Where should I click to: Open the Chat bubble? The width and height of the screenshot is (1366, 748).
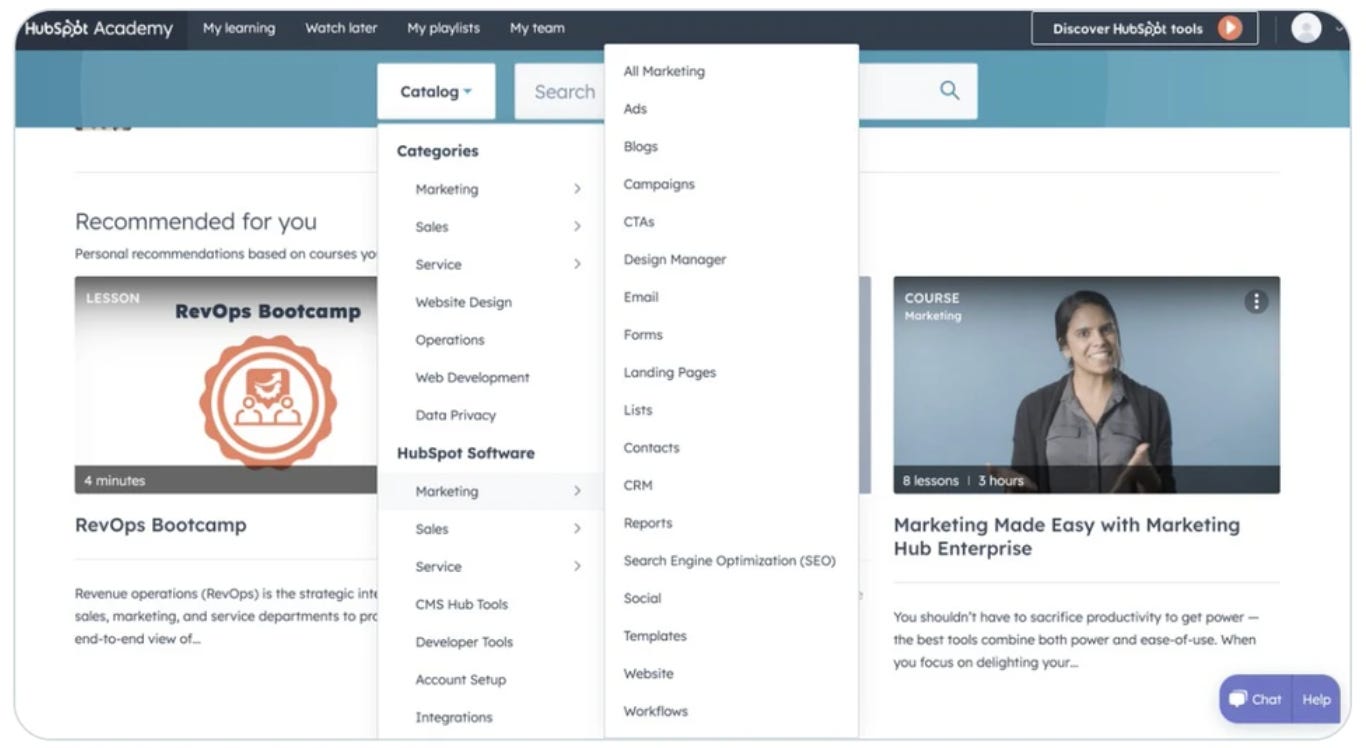click(1256, 699)
